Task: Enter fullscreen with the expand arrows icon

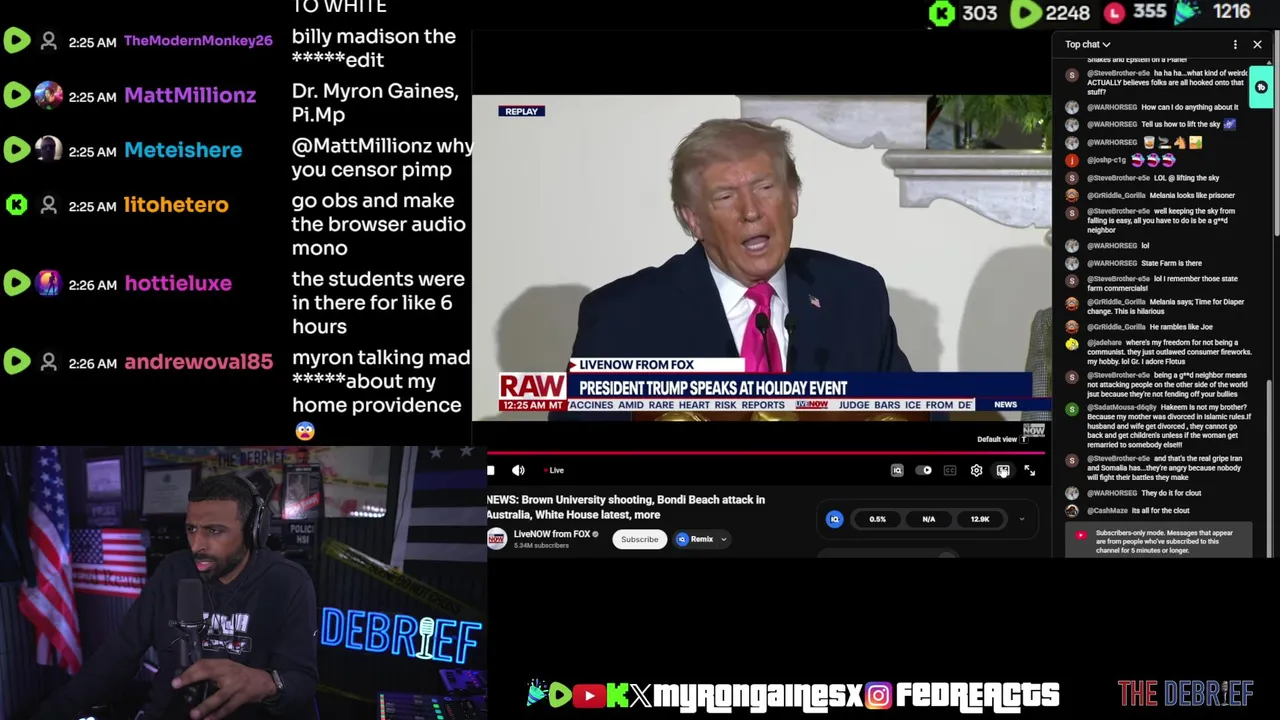Action: [x=1029, y=470]
